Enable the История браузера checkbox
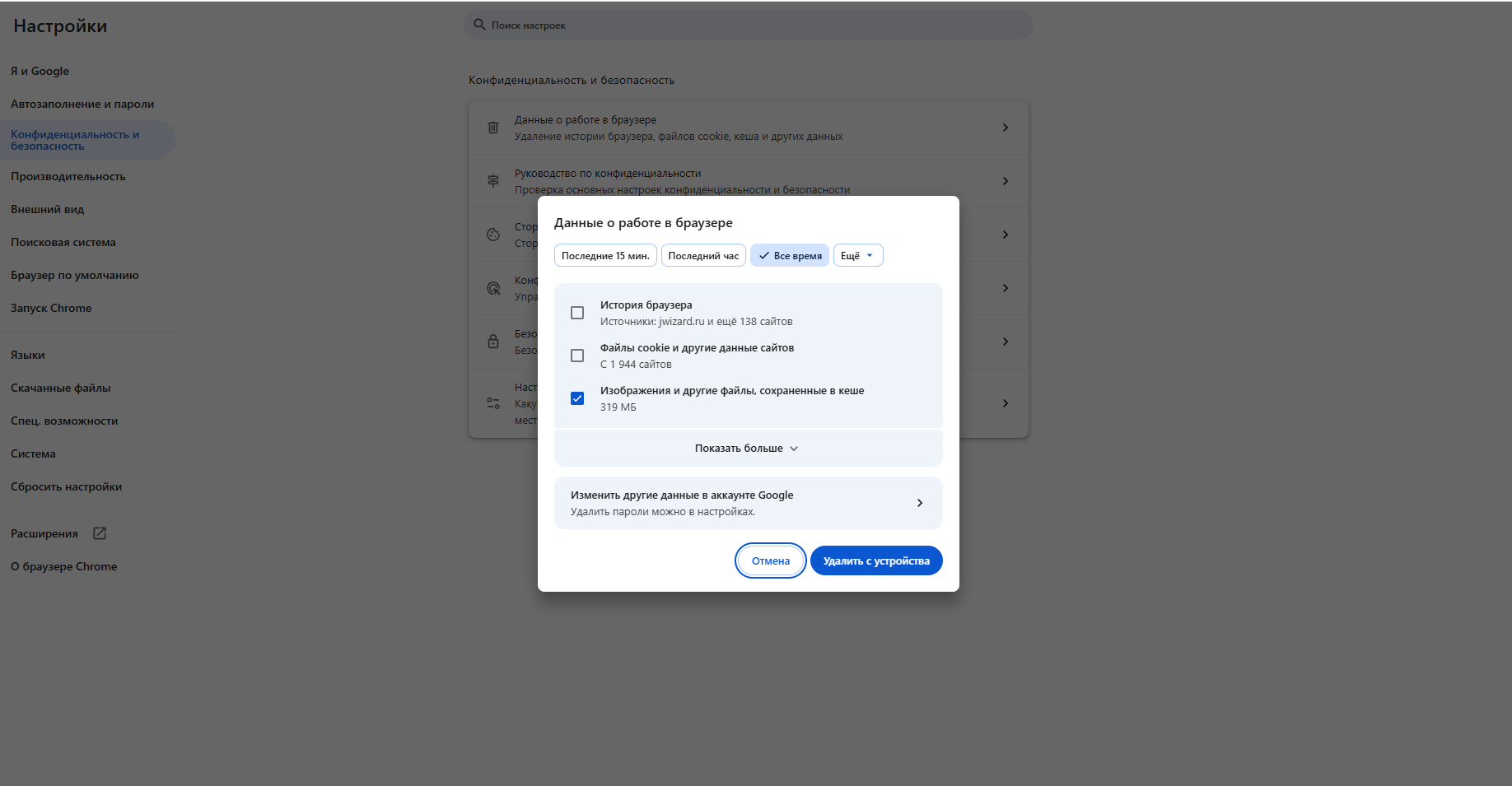The height and width of the screenshot is (786, 1512). [577, 313]
